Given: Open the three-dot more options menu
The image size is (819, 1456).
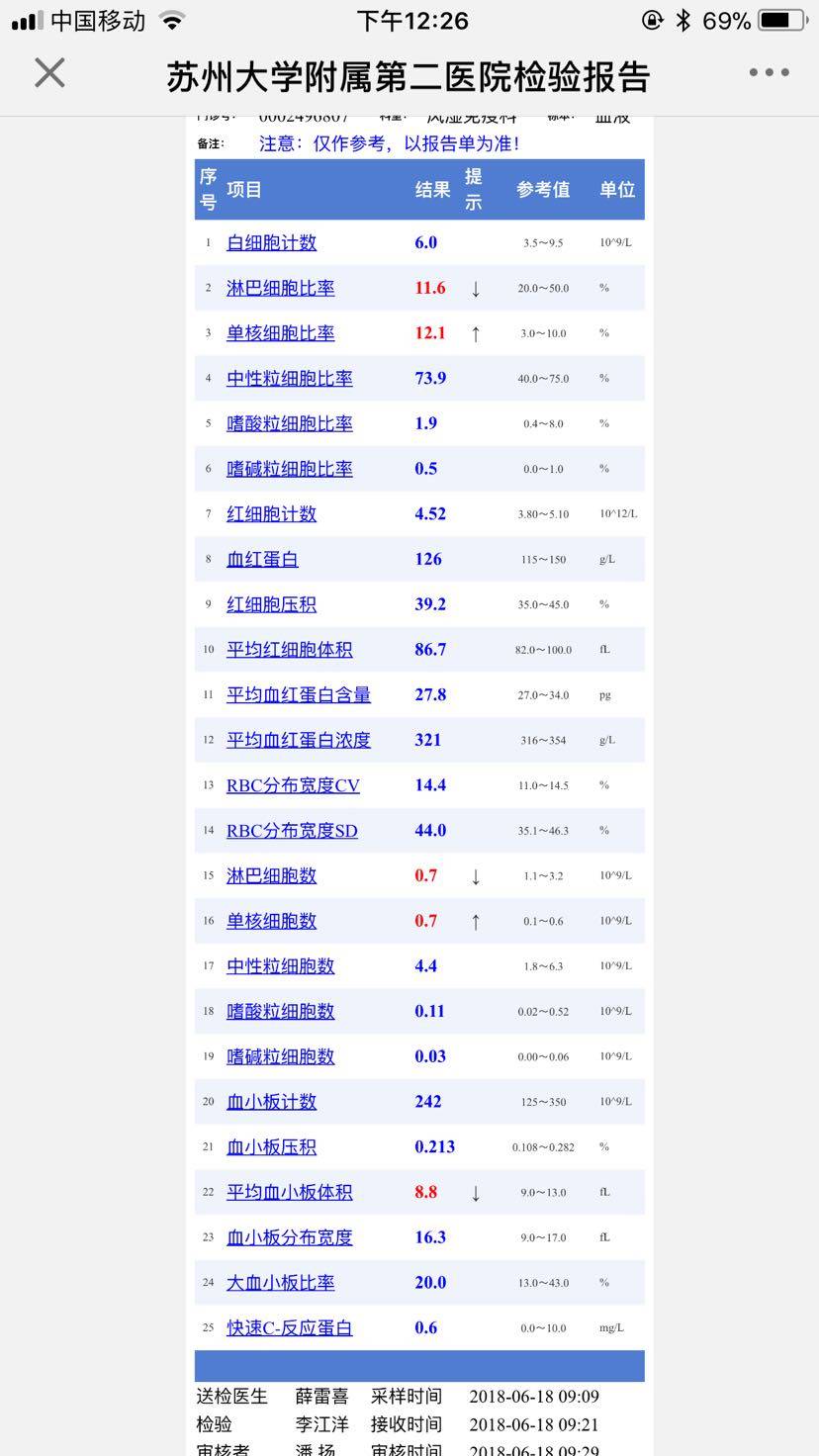Looking at the screenshot, I should [x=768, y=73].
